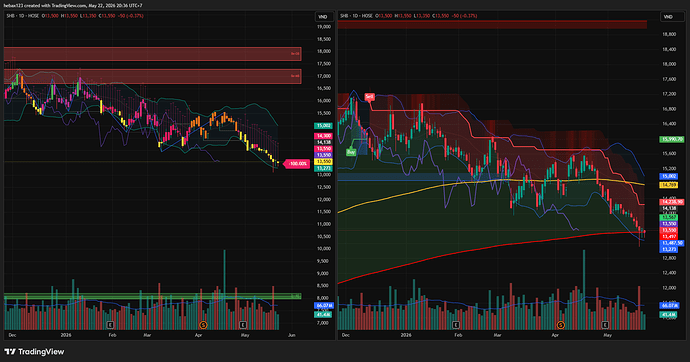Click the blue 66.07M volume label on left chart

(324, 305)
